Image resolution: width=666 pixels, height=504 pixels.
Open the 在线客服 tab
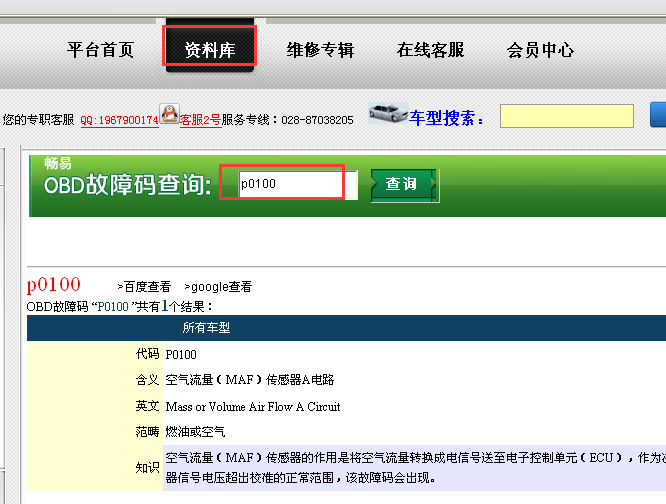[430, 50]
